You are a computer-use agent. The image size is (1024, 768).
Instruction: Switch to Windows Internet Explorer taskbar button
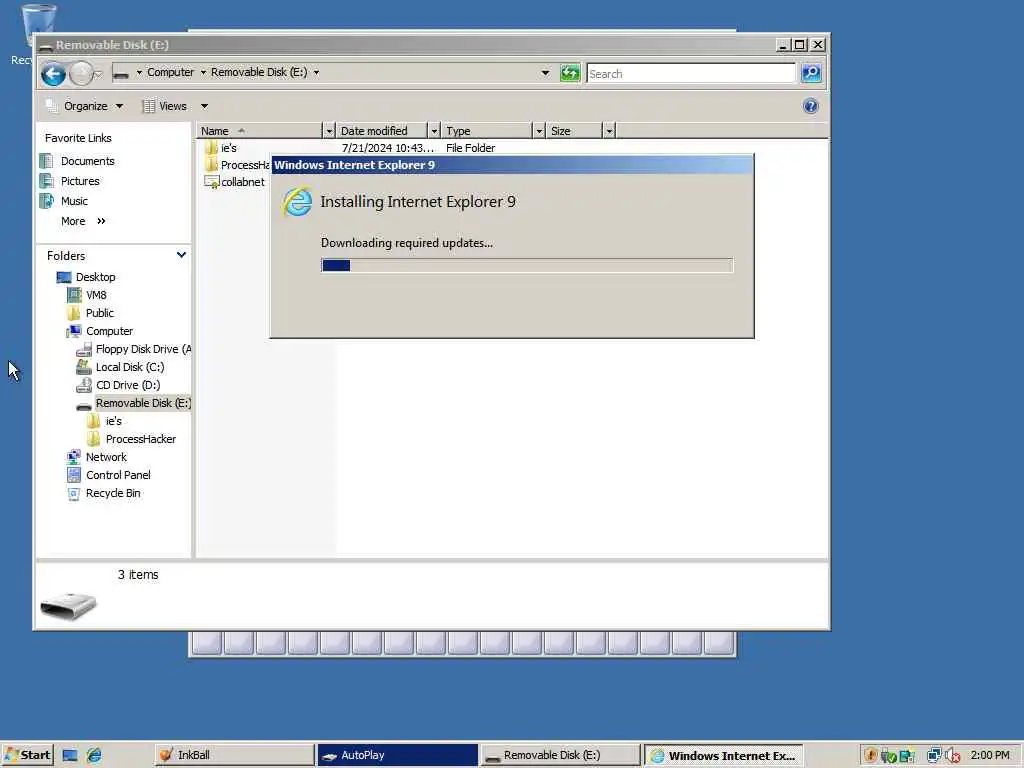pyautogui.click(x=724, y=756)
